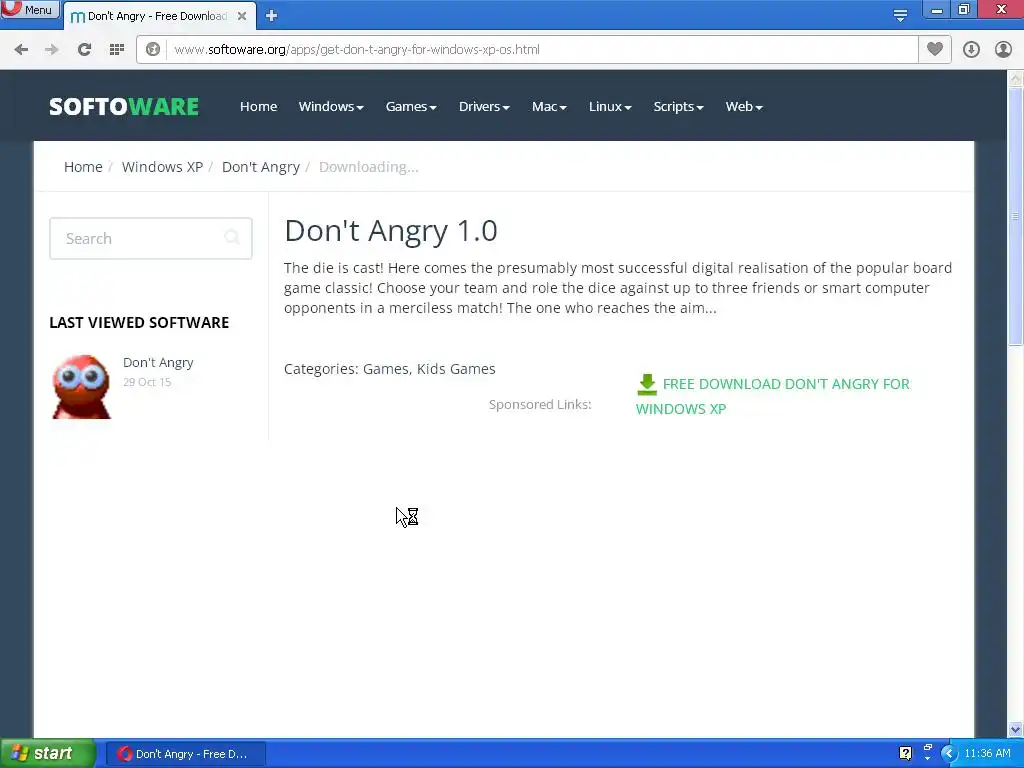Click Home in the breadcrumb
Viewport: 1024px width, 768px height.
[83, 167]
